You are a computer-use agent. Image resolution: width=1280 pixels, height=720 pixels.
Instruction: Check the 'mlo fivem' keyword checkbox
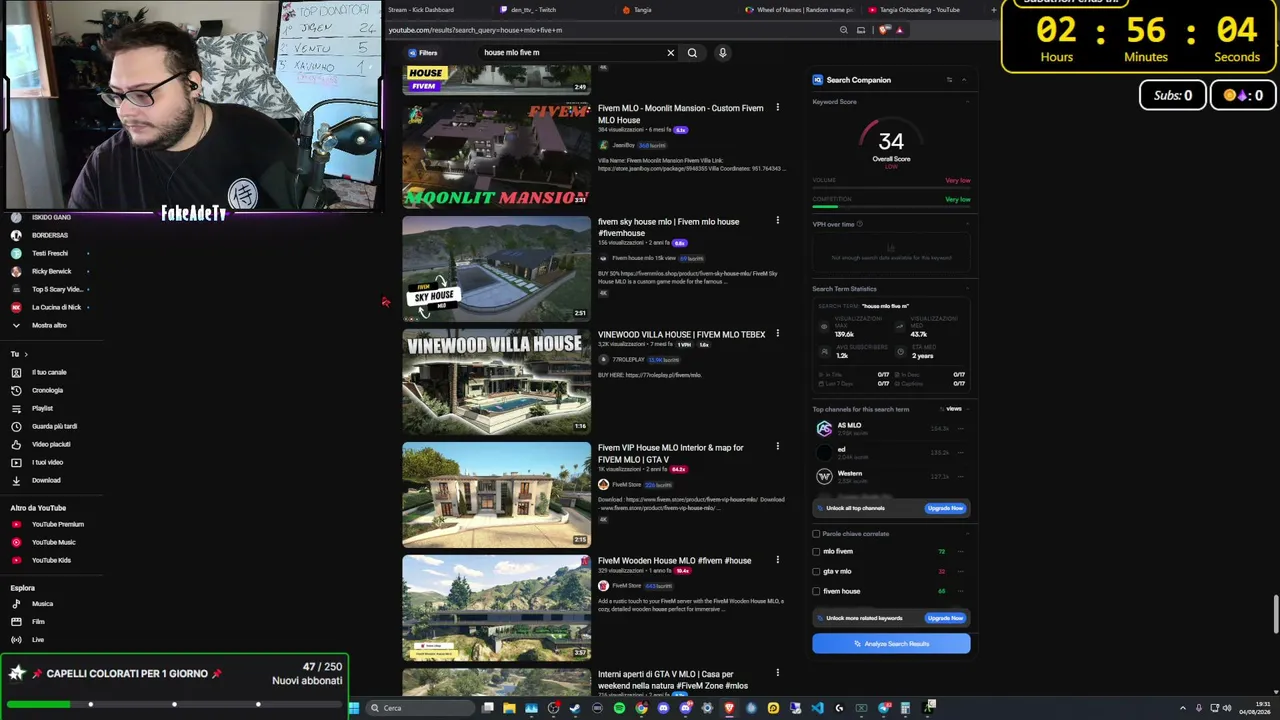click(816, 552)
